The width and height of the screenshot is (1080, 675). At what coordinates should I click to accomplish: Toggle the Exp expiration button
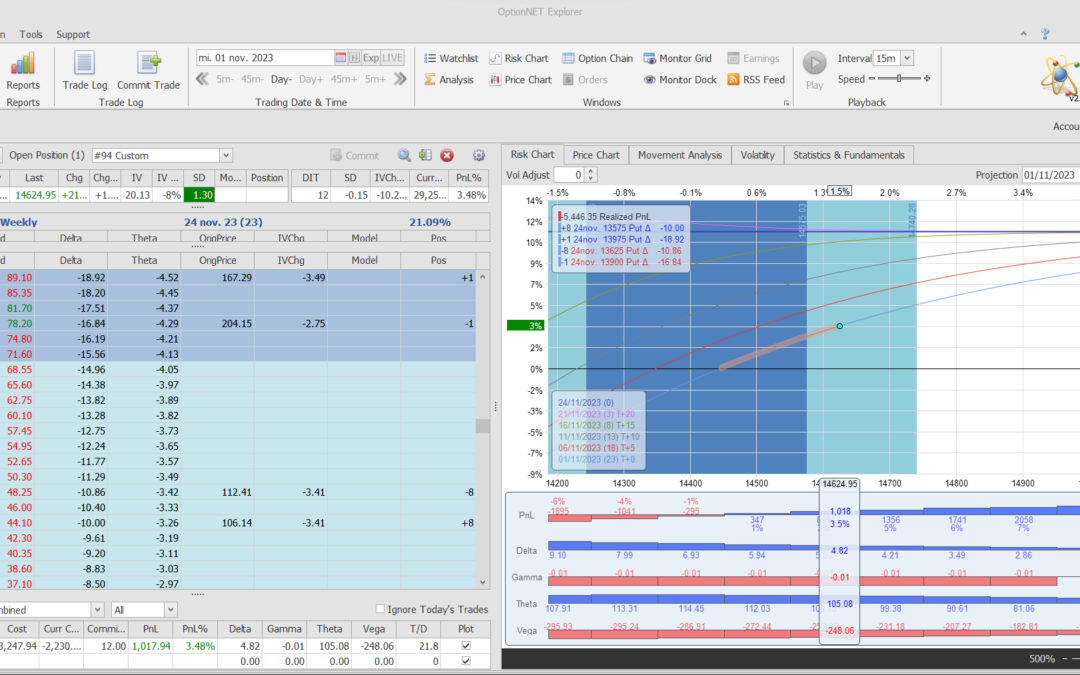click(x=371, y=58)
